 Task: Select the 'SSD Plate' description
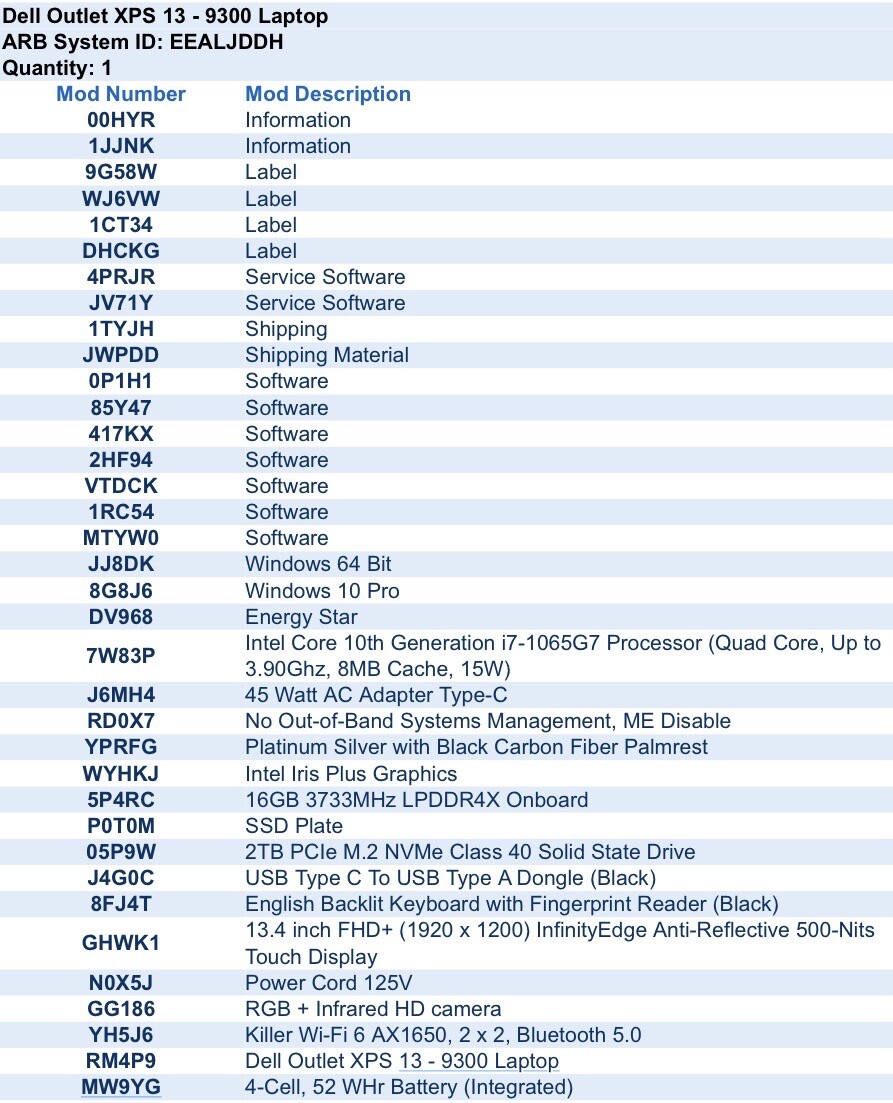[x=294, y=825]
